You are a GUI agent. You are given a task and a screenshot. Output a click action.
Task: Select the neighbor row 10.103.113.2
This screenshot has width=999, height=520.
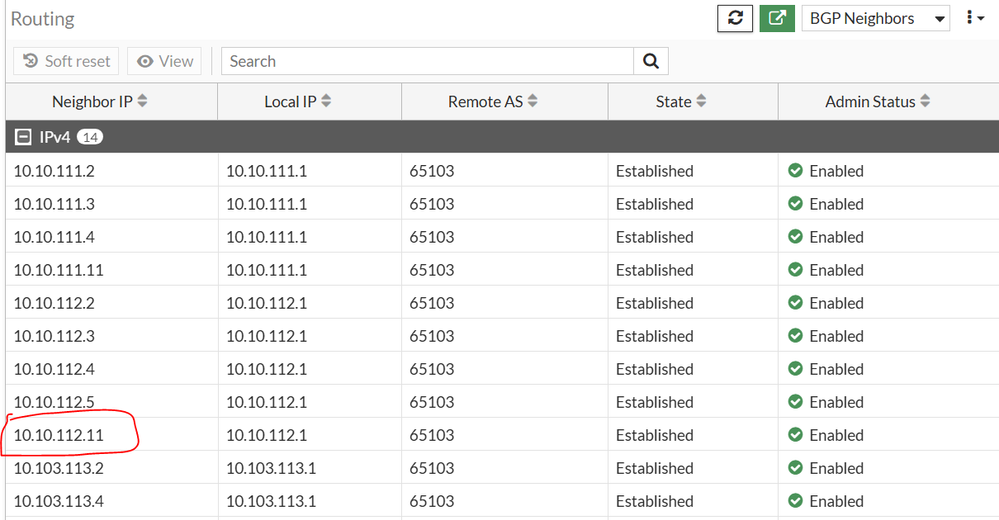tap(59, 468)
